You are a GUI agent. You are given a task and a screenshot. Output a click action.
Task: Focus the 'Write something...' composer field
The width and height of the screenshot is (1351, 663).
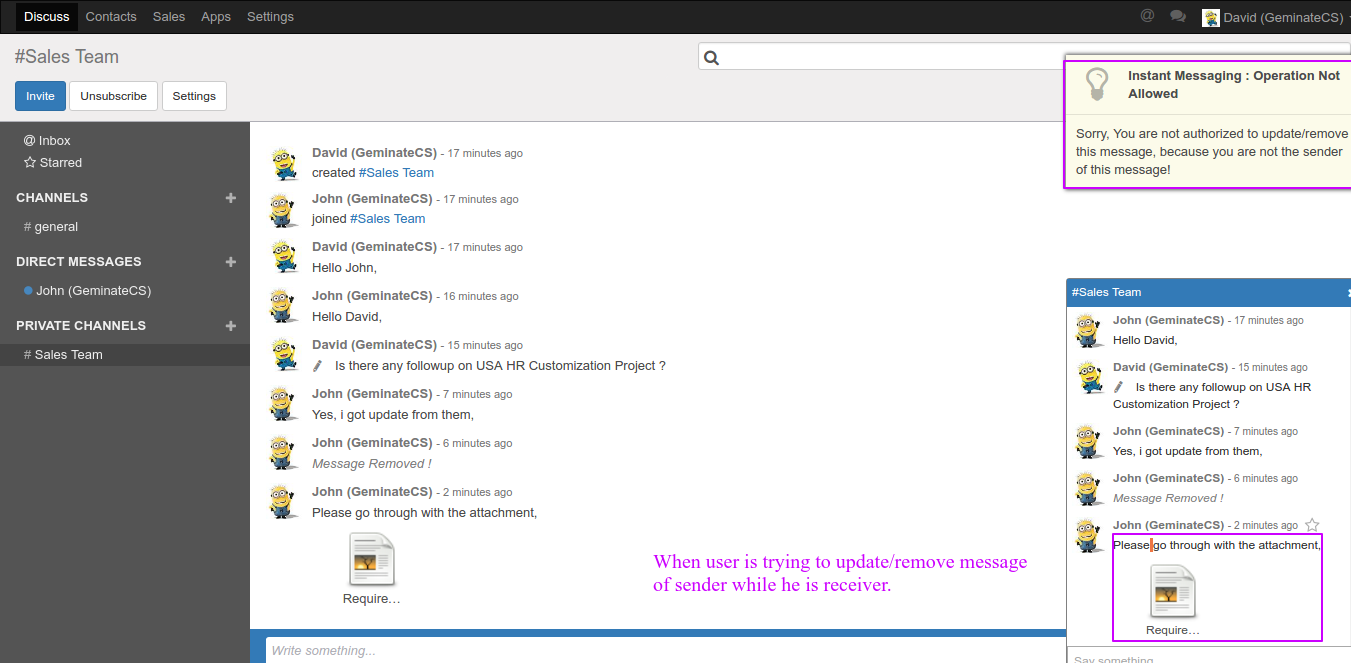665,651
